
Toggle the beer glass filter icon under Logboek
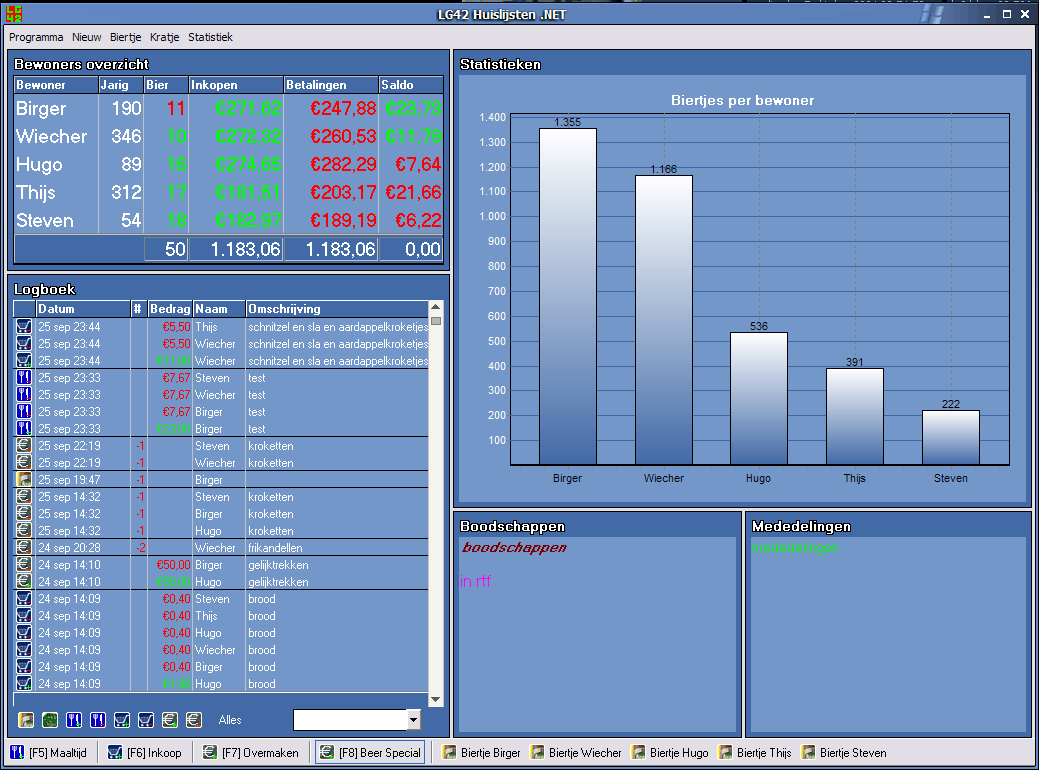click(26, 720)
